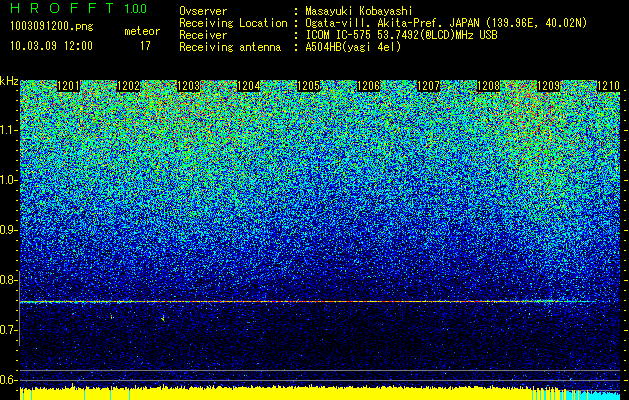Click the 0.9 frequency axis label
This screenshot has height=400, width=629.
click(8, 230)
